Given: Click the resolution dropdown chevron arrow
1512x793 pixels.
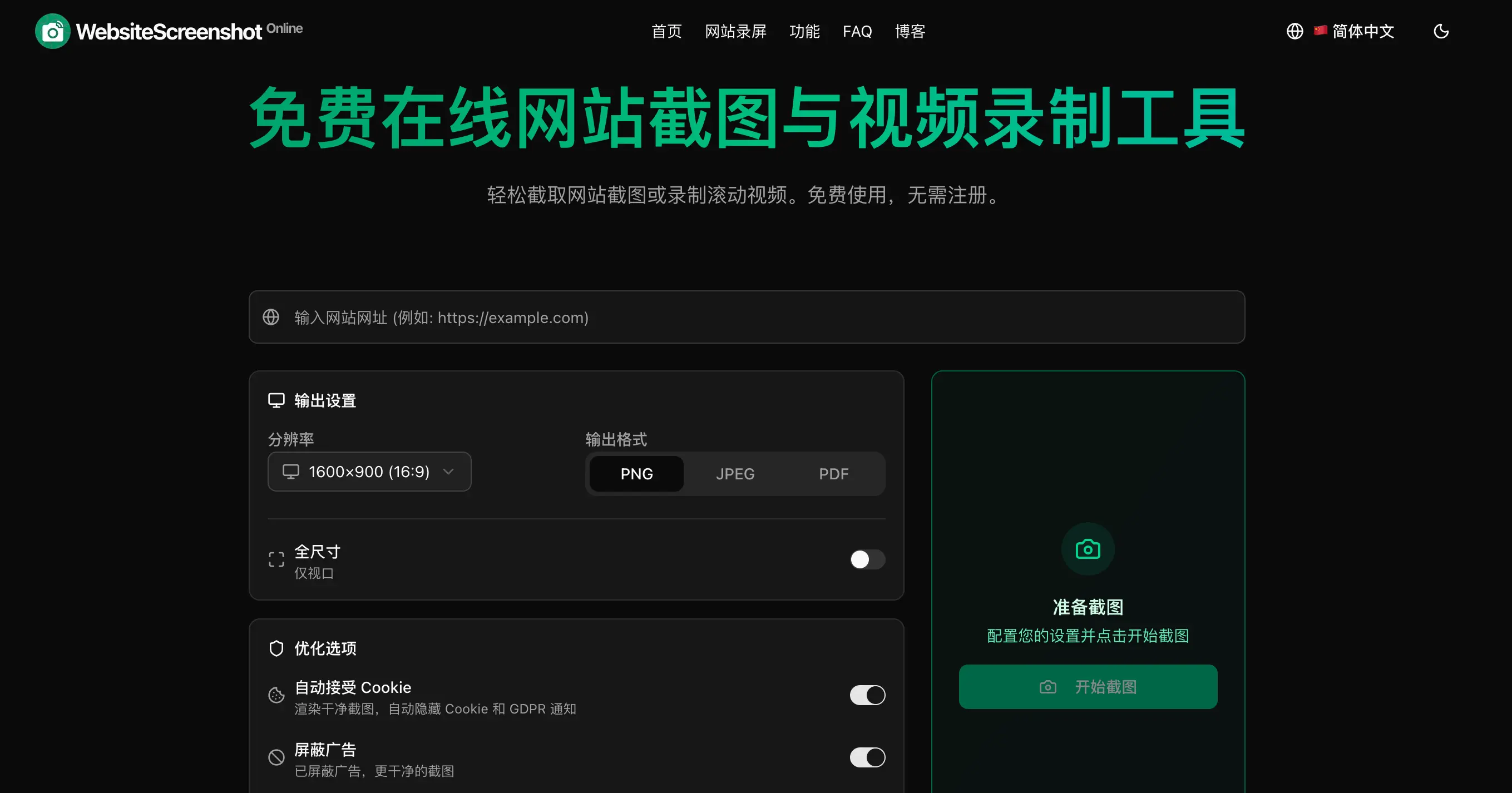Looking at the screenshot, I should pos(448,472).
